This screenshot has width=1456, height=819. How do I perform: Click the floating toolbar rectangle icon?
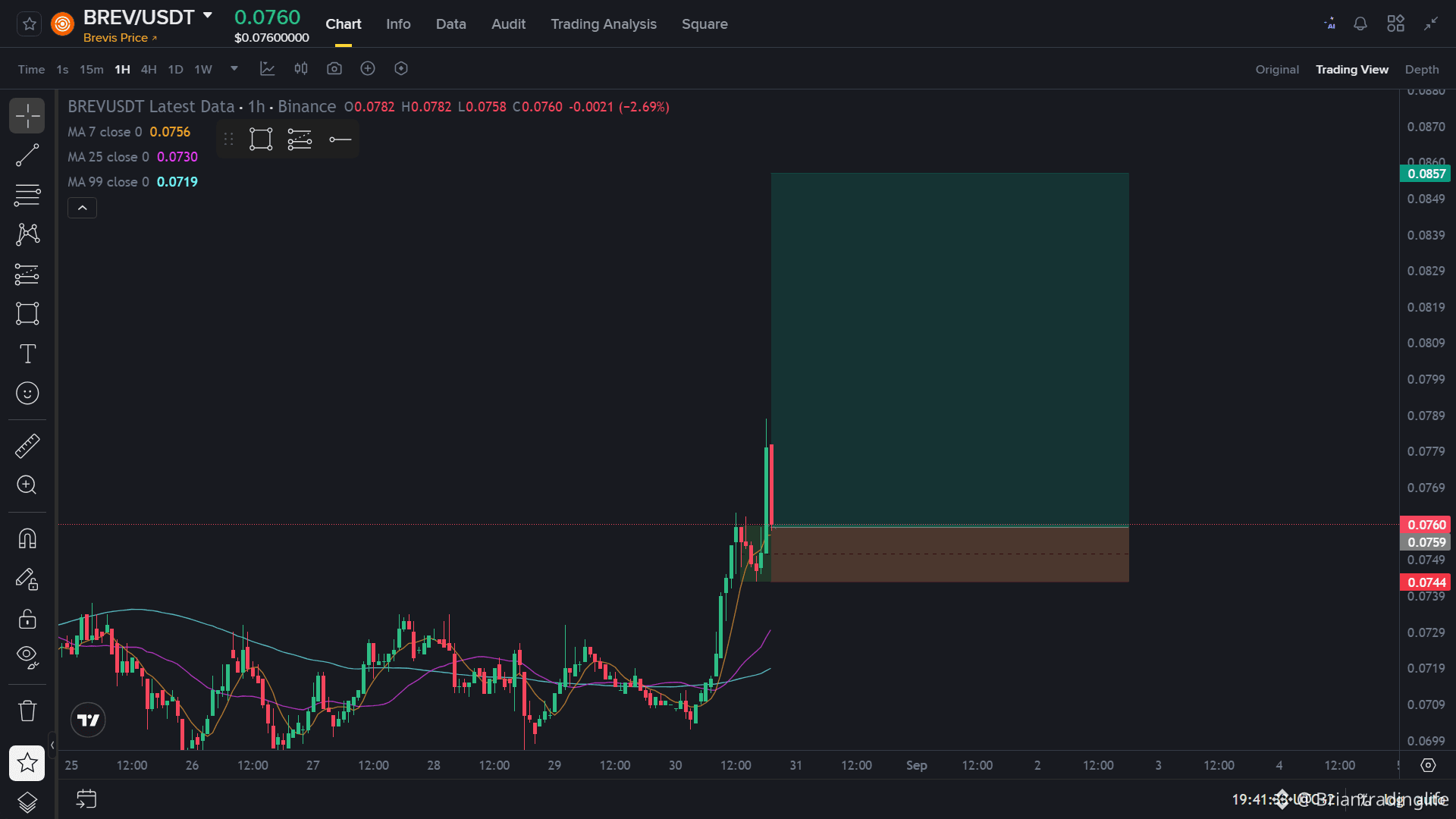pos(261,140)
